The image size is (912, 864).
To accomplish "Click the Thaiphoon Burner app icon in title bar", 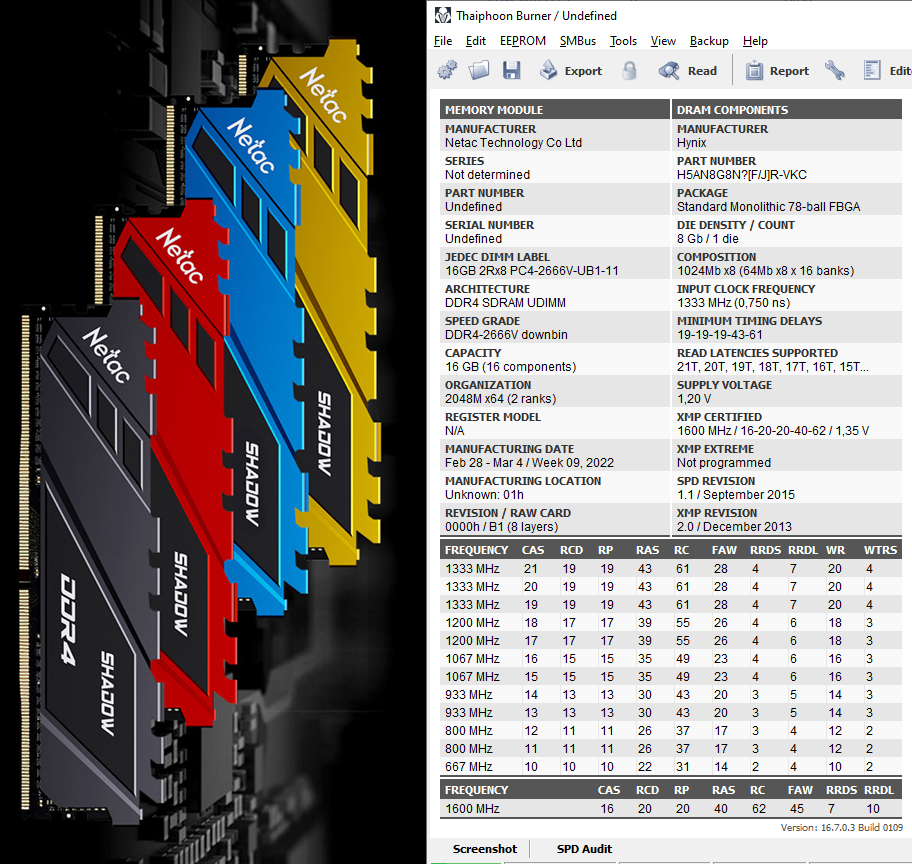I will coord(443,15).
